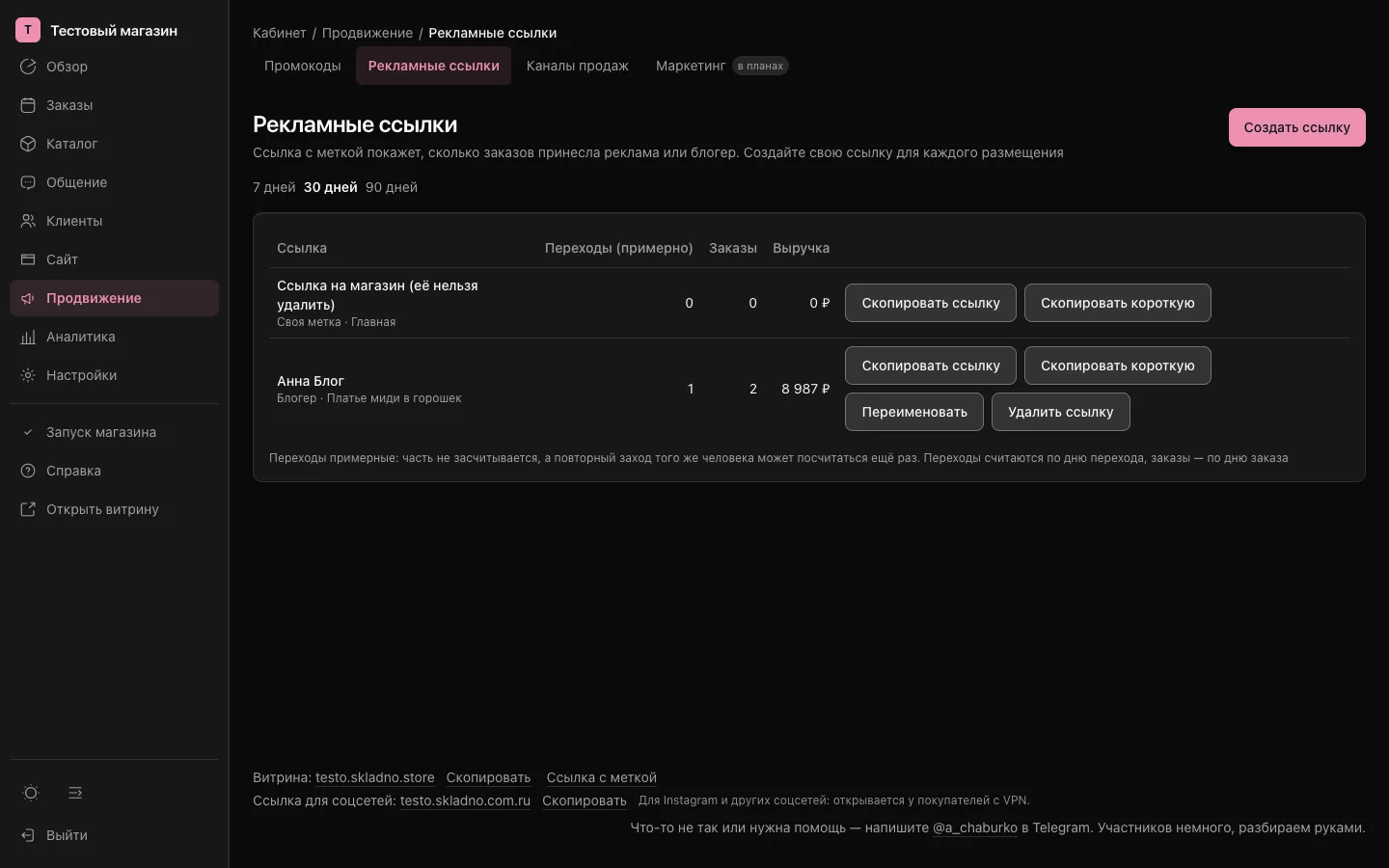This screenshot has width=1389, height=868.
Task: Click Скопировать ссылку for Анна Блог
Action: (931, 366)
